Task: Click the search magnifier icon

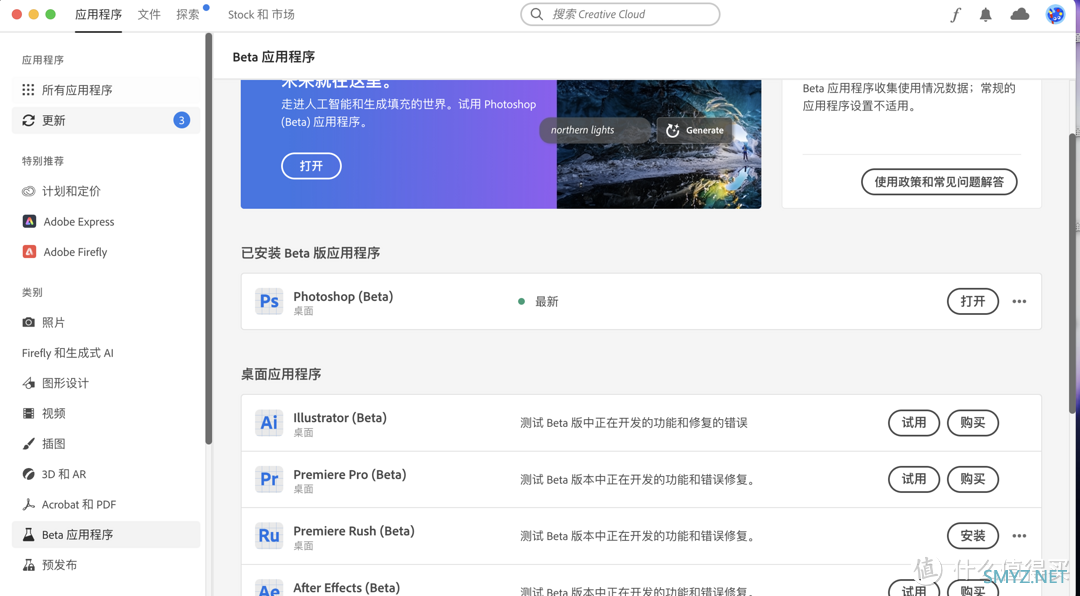Action: pyautogui.click(x=537, y=14)
